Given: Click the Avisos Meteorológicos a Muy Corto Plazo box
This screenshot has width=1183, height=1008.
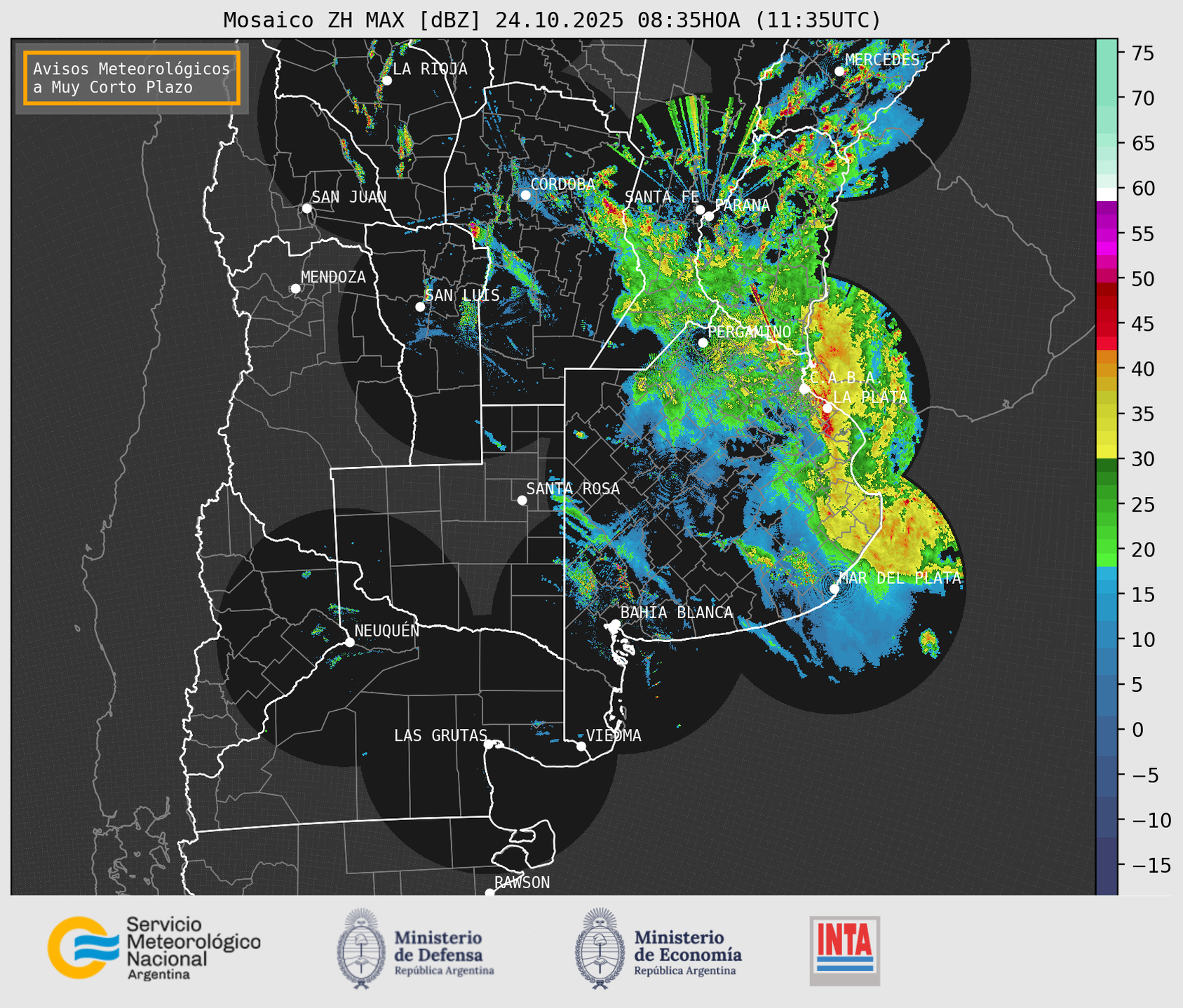Looking at the screenshot, I should (132, 78).
